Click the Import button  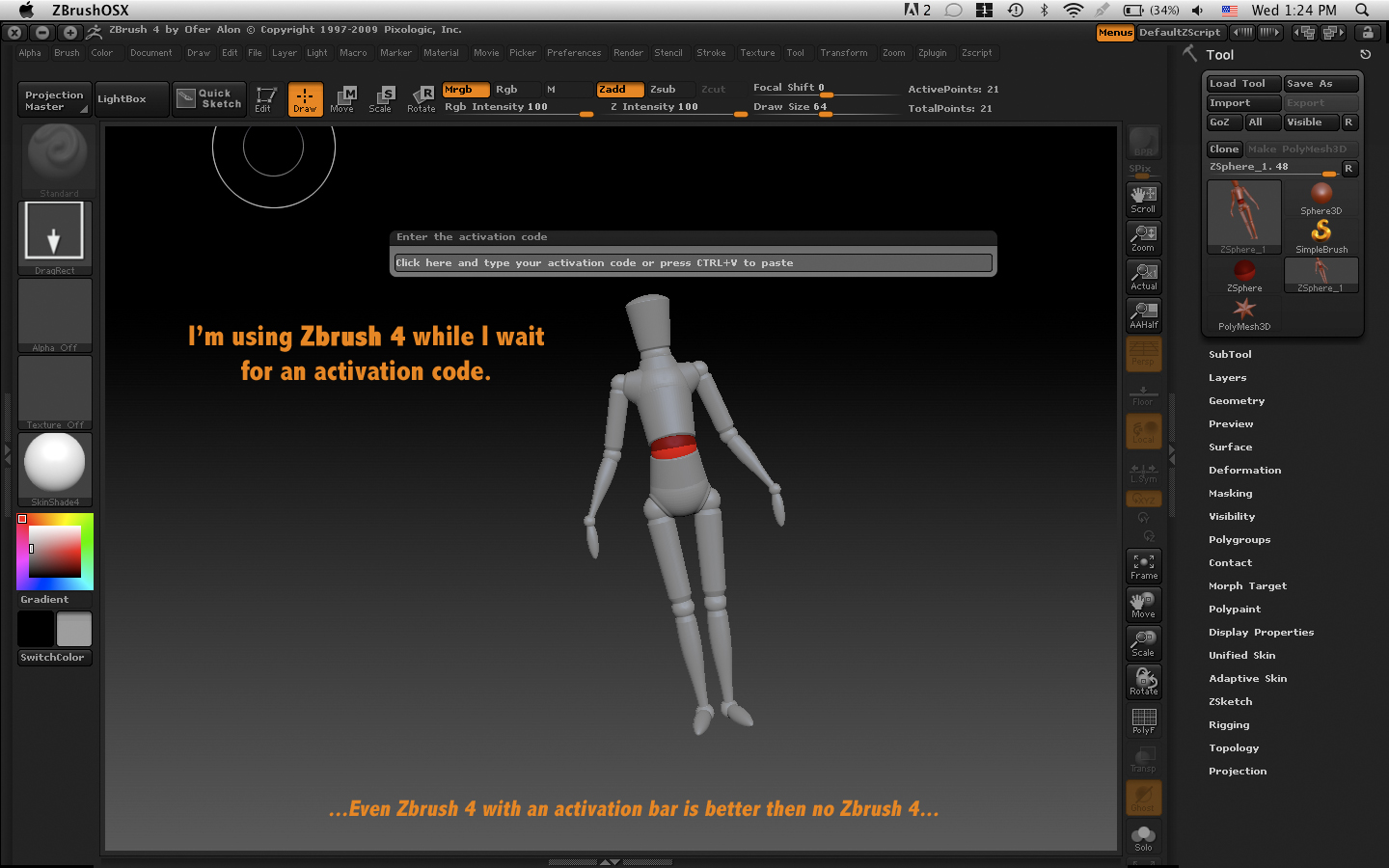coord(1243,103)
